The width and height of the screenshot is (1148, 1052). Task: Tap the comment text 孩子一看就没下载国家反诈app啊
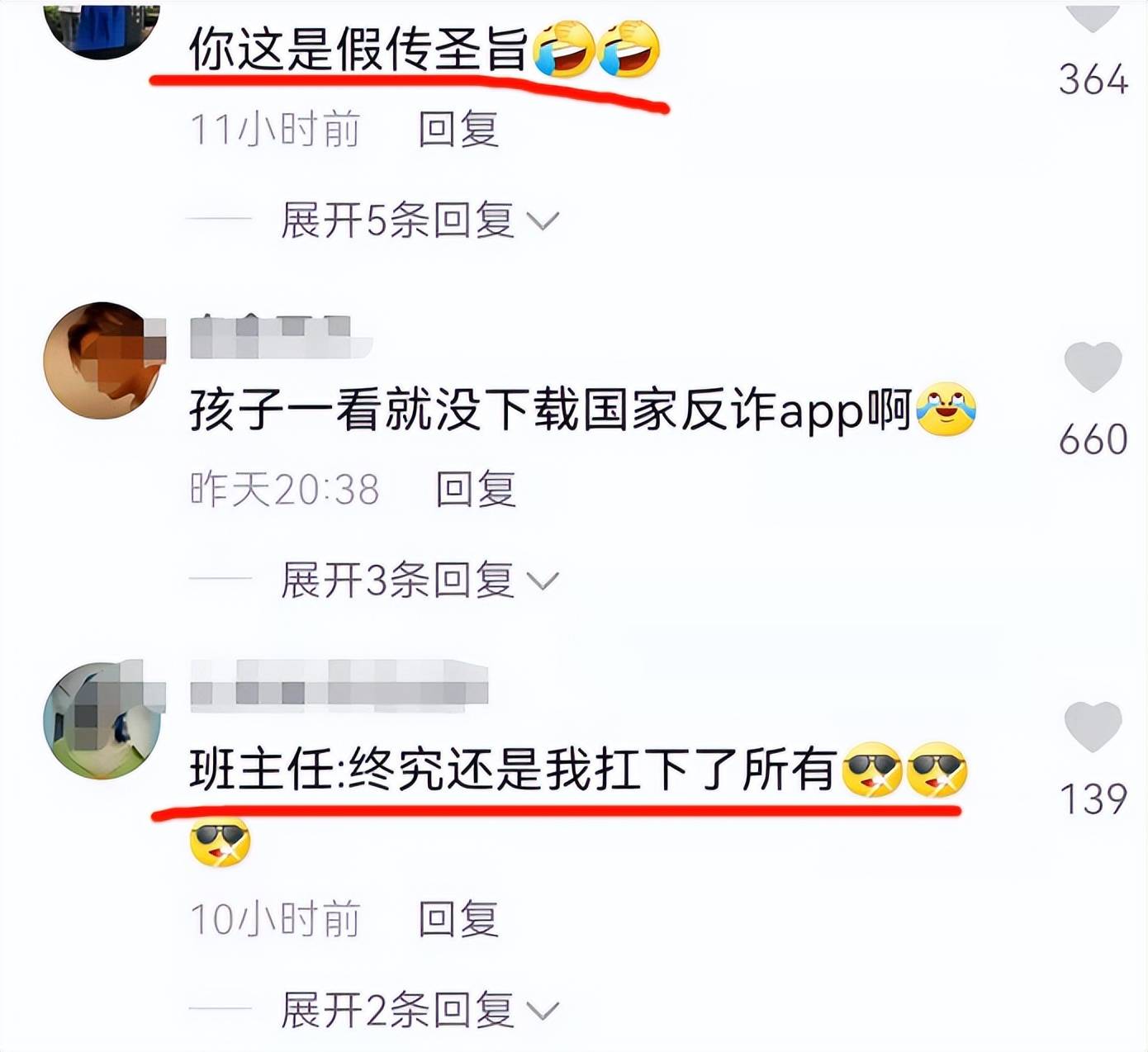click(x=551, y=410)
